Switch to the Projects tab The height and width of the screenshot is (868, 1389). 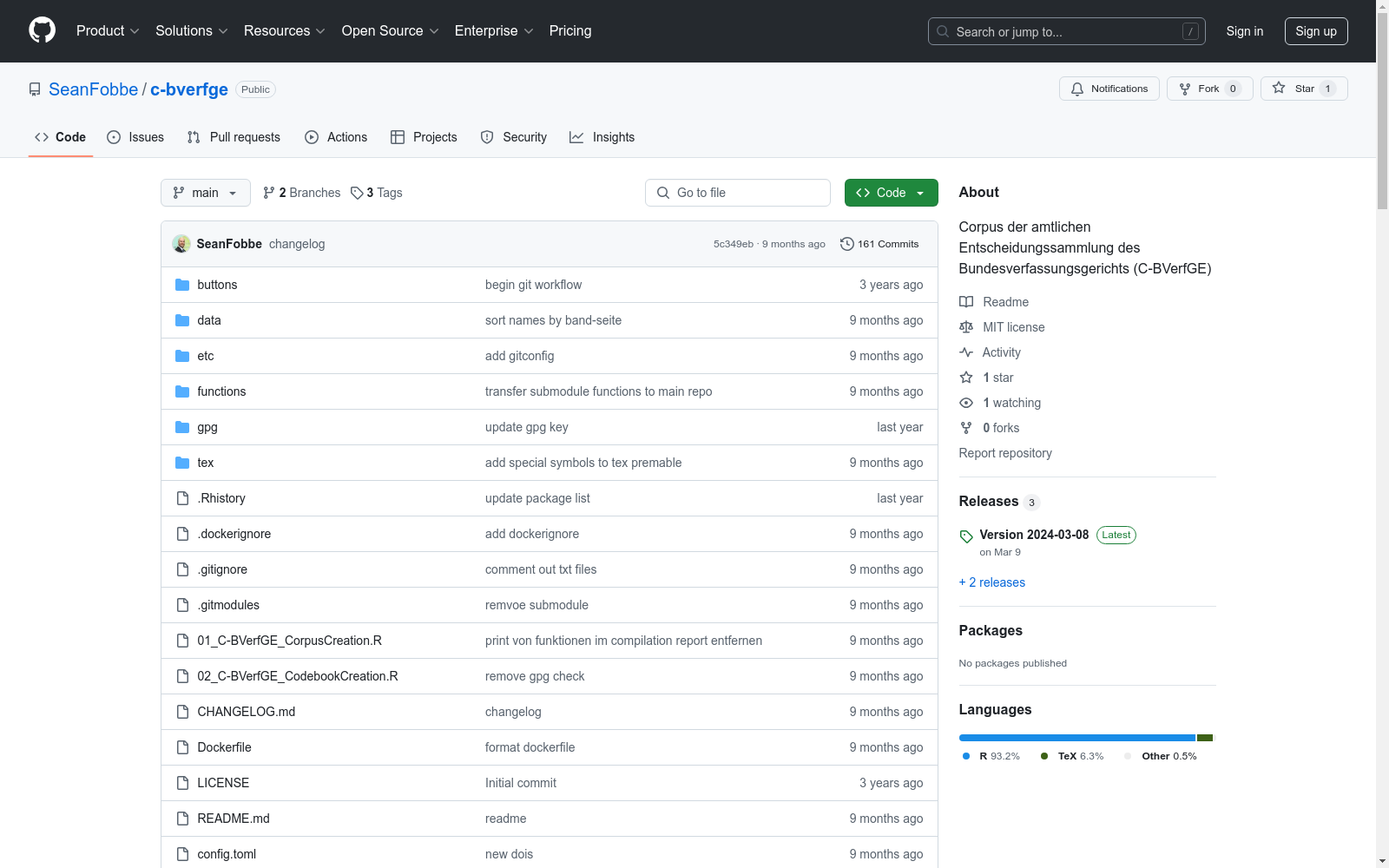pyautogui.click(x=424, y=137)
